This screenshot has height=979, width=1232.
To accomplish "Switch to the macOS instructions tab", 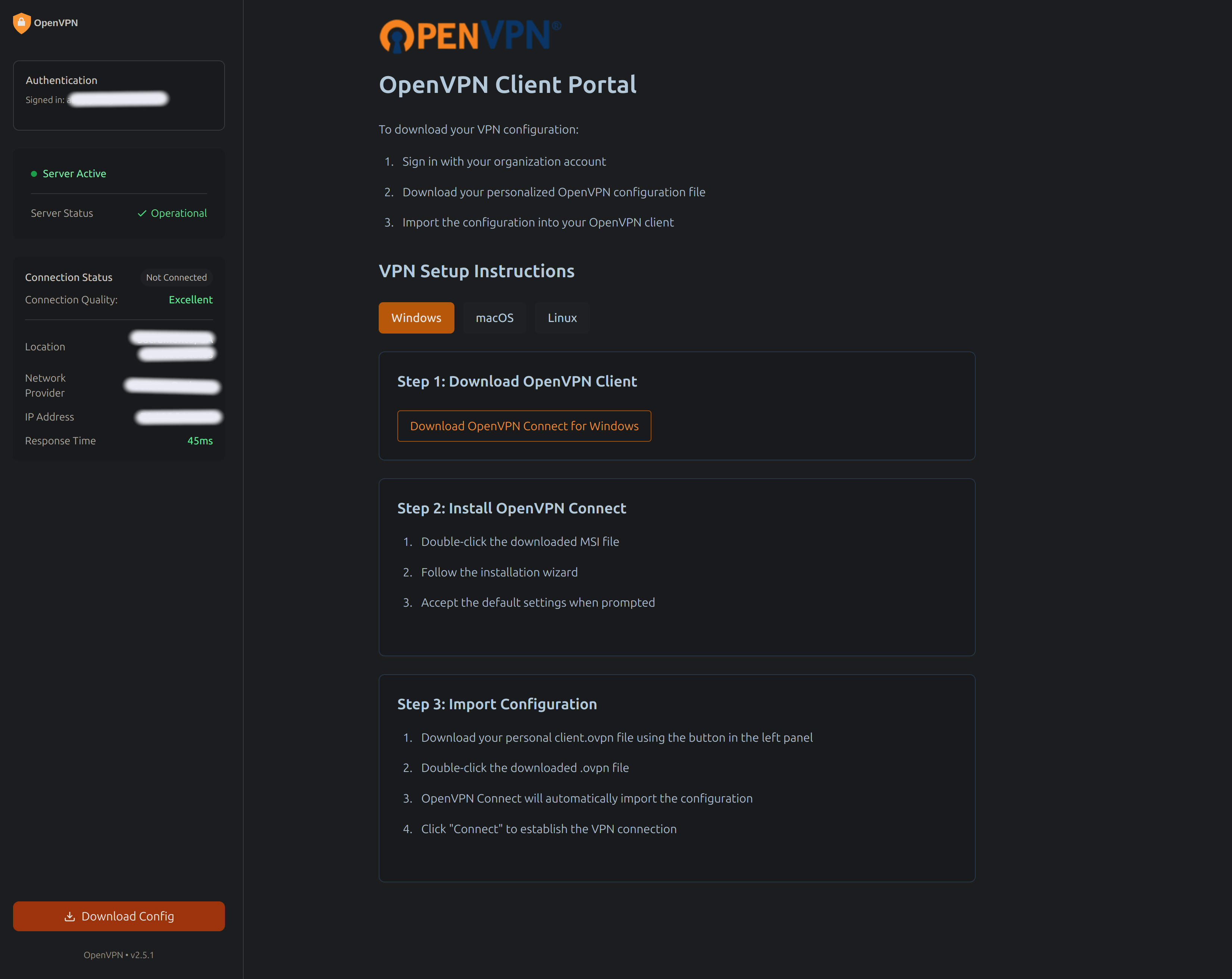I will pos(494,318).
